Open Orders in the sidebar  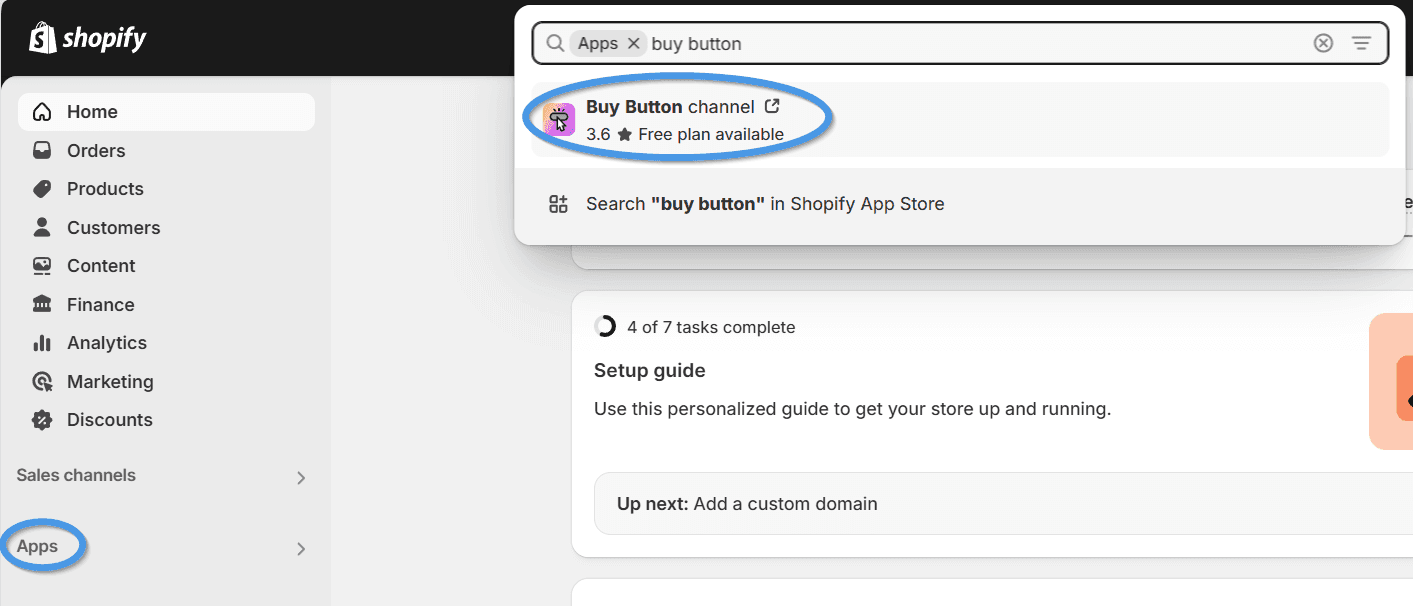(166, 151)
